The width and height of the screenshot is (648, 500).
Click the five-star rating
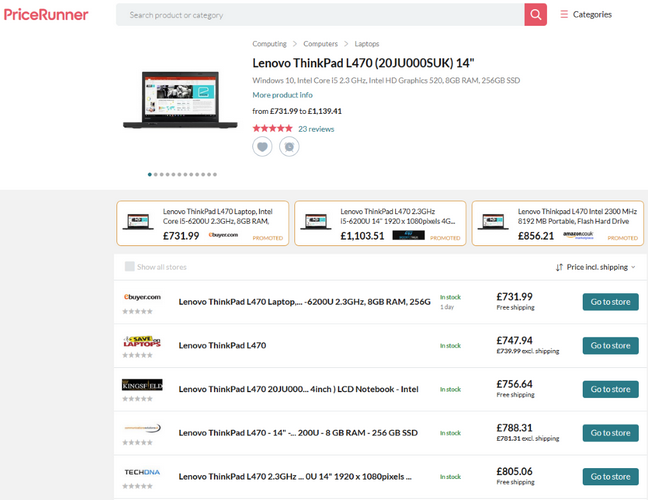[x=272, y=129]
